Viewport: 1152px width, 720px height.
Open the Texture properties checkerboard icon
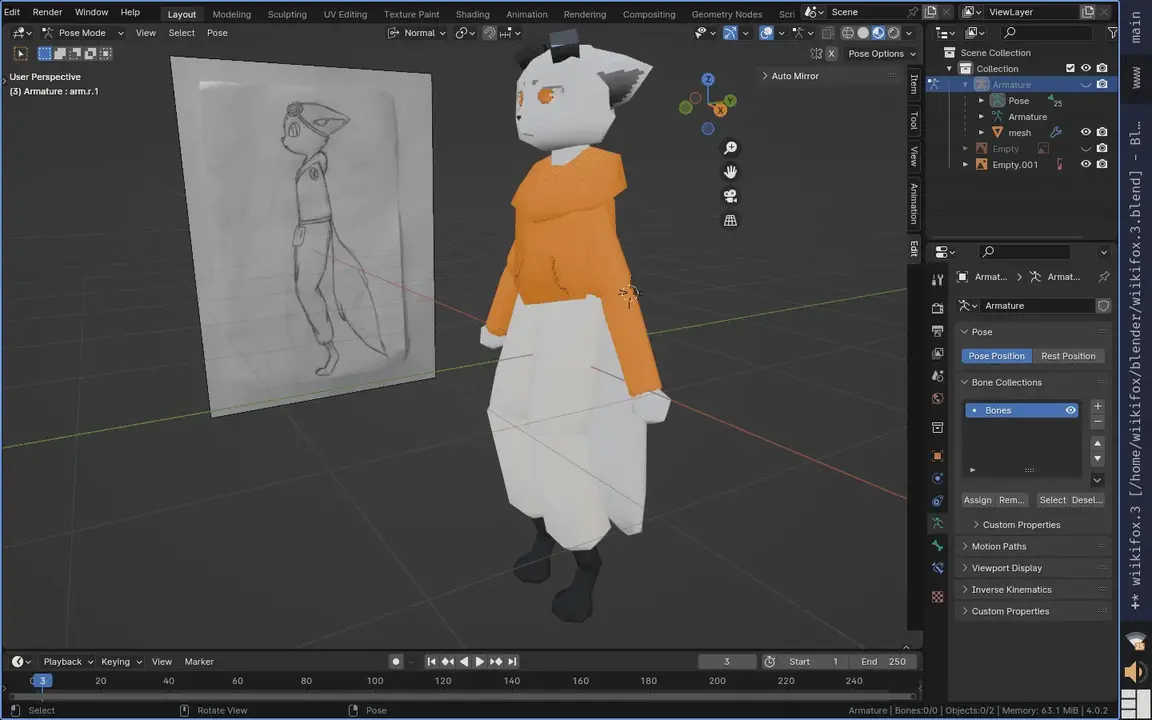click(937, 597)
